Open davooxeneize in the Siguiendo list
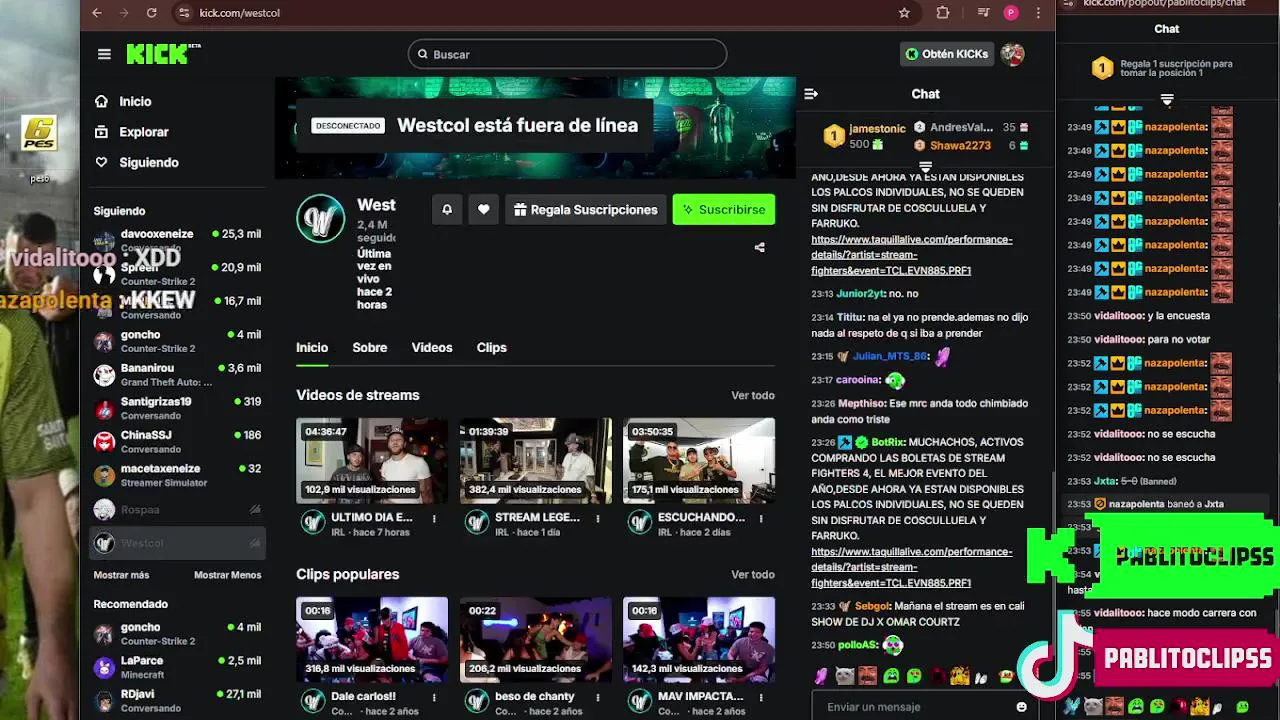Viewport: 1280px width, 720px height. coord(178,241)
